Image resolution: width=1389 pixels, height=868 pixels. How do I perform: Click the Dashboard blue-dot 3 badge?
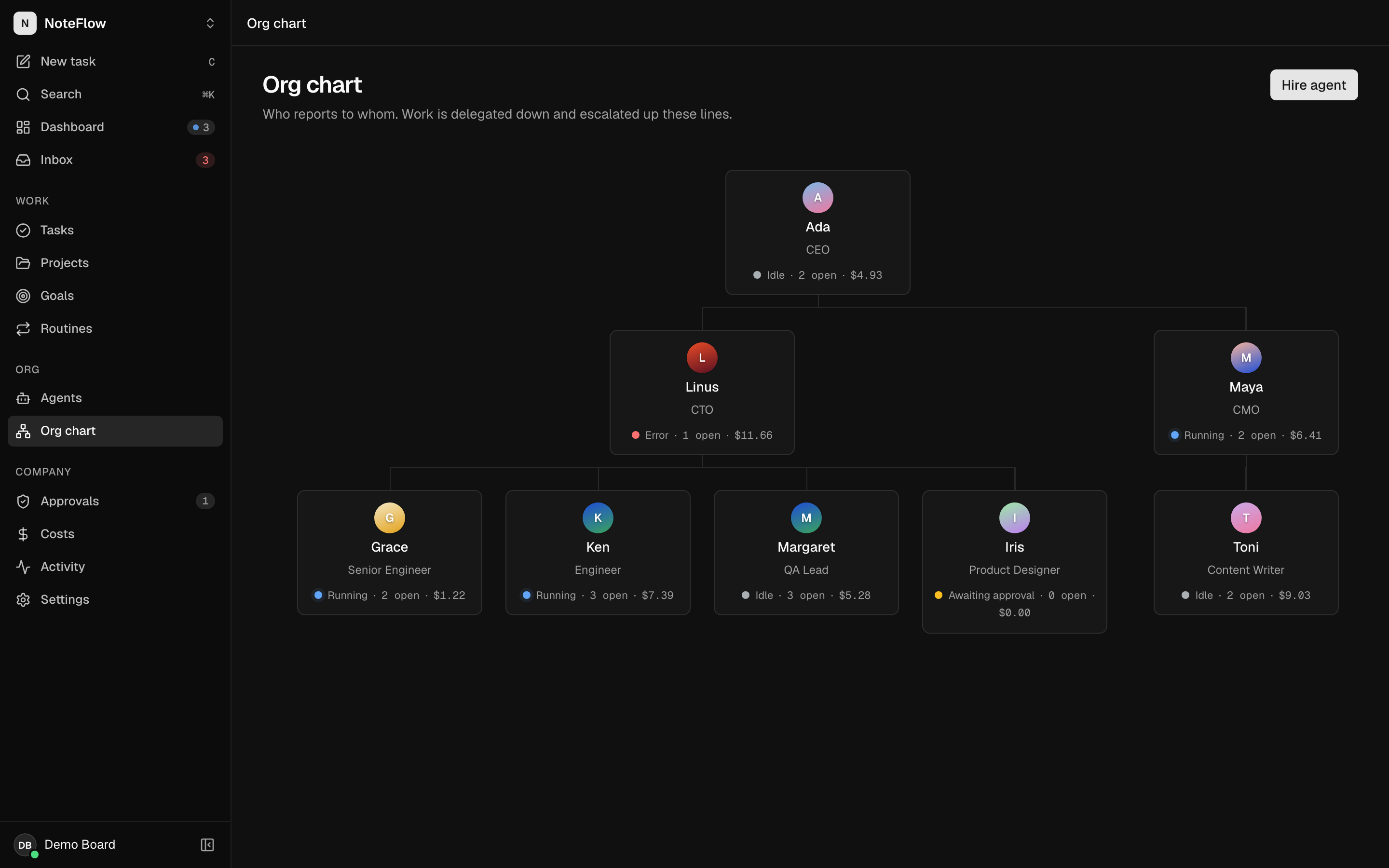pyautogui.click(x=201, y=127)
